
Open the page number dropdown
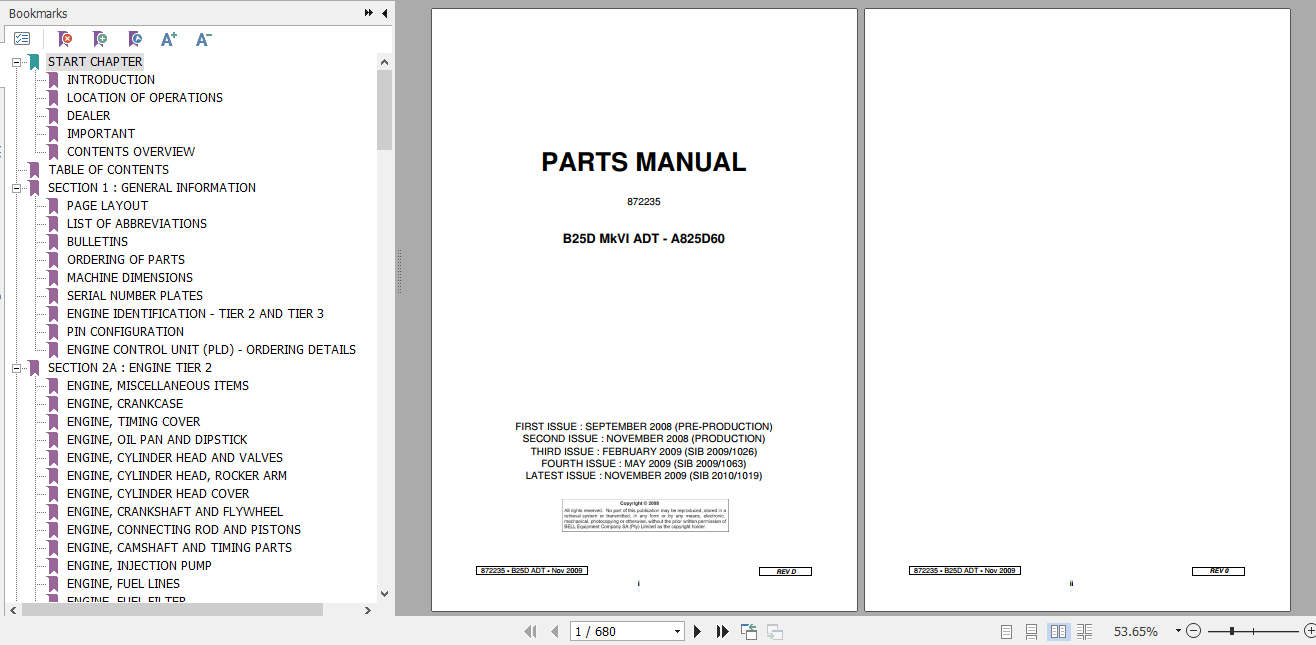[x=674, y=631]
